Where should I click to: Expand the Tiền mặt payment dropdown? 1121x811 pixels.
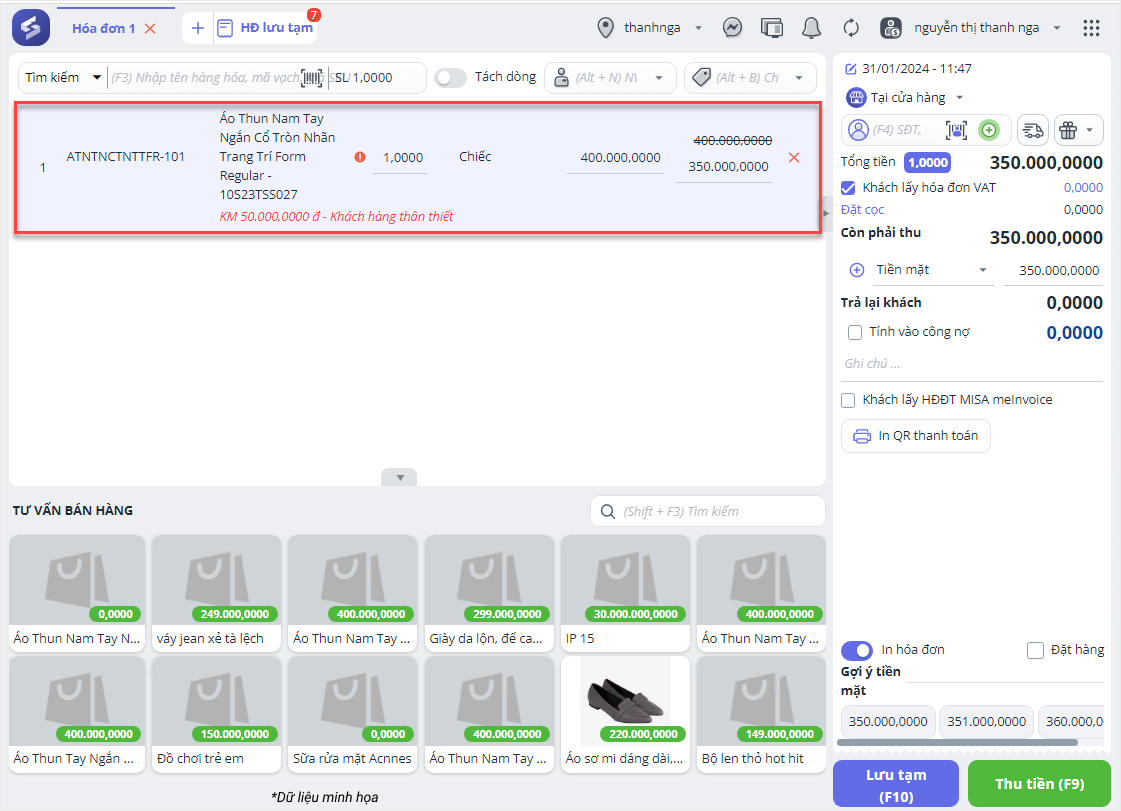point(982,270)
